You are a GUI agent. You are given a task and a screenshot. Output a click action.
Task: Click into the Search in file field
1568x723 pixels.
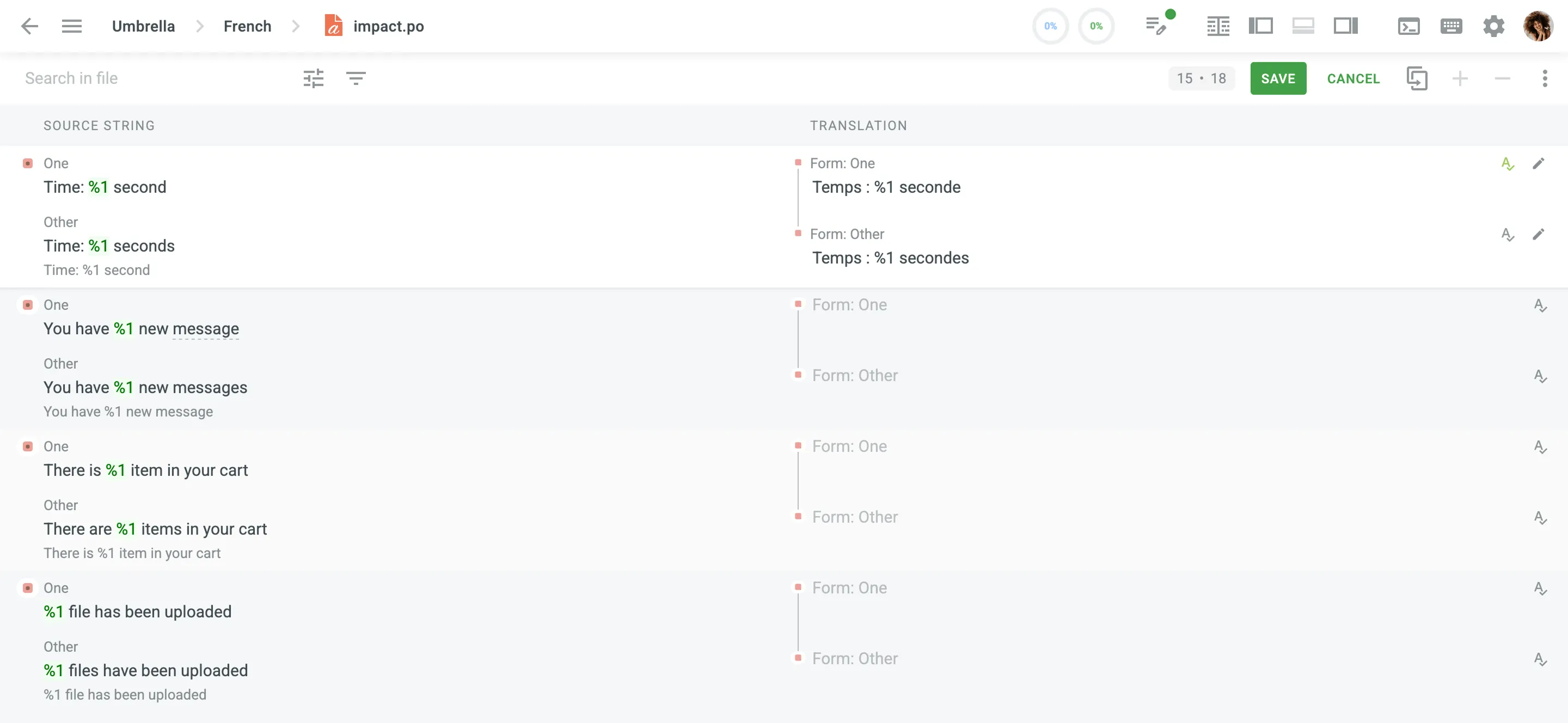(152, 78)
